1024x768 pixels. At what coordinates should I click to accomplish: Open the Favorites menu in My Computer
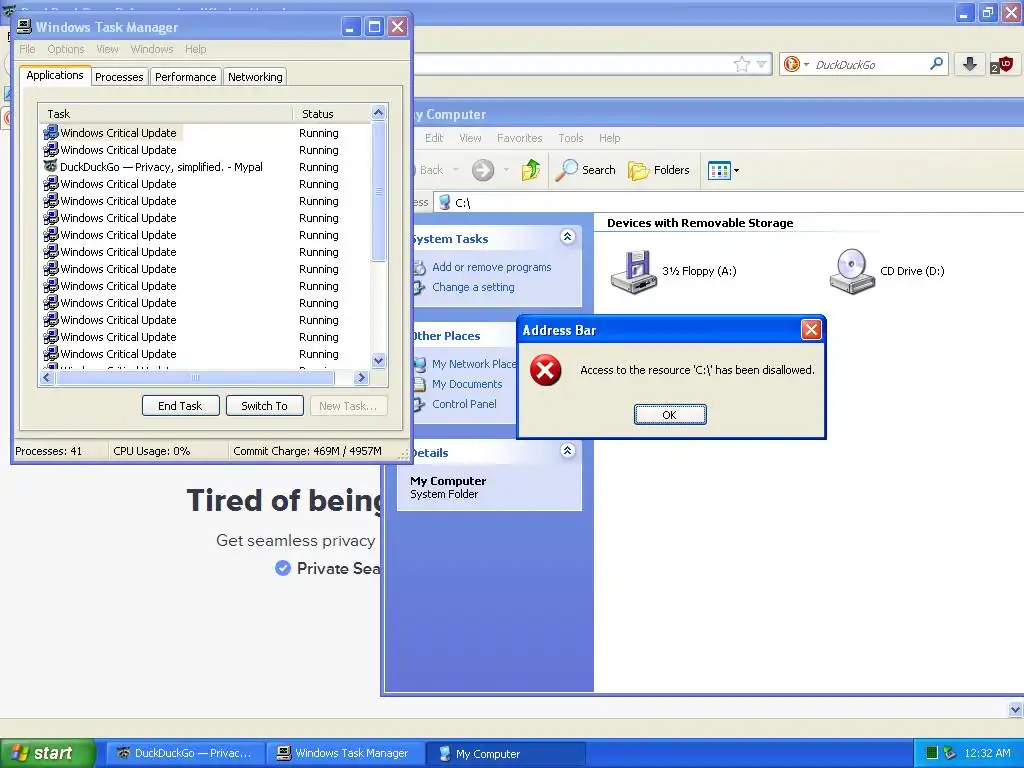pyautogui.click(x=519, y=138)
